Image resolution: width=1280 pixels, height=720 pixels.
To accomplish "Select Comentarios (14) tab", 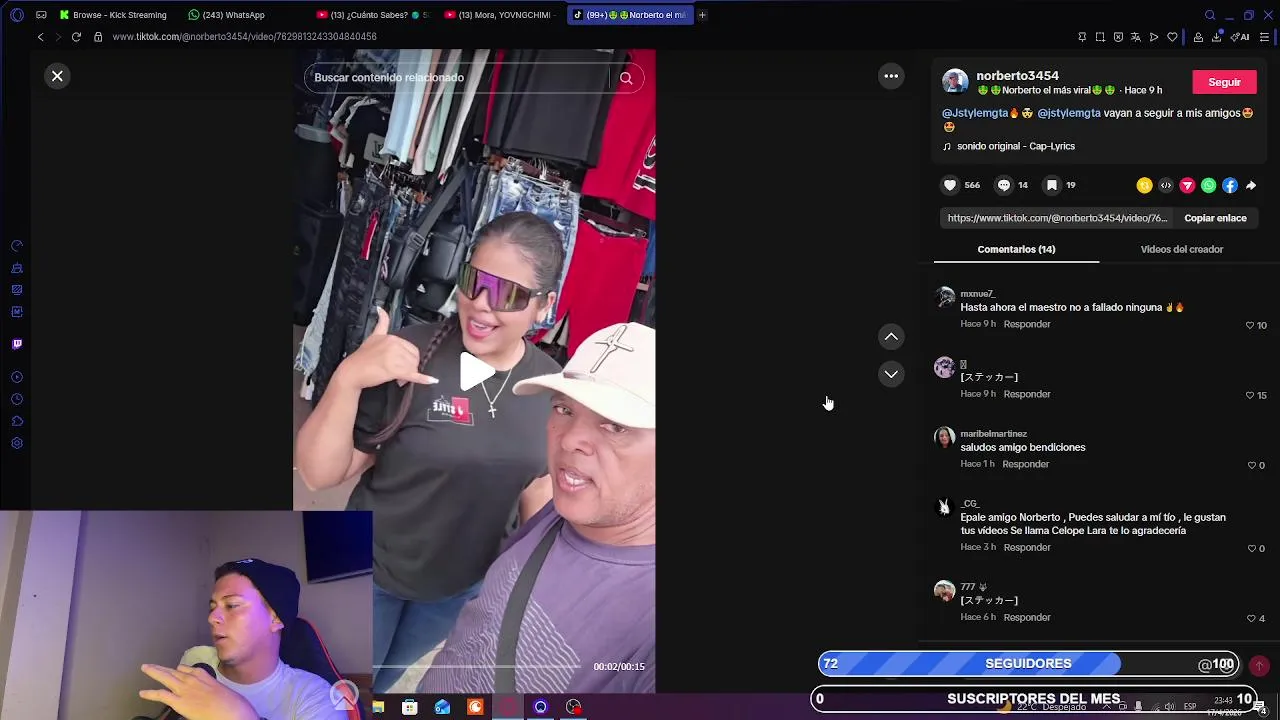I will (x=1016, y=249).
